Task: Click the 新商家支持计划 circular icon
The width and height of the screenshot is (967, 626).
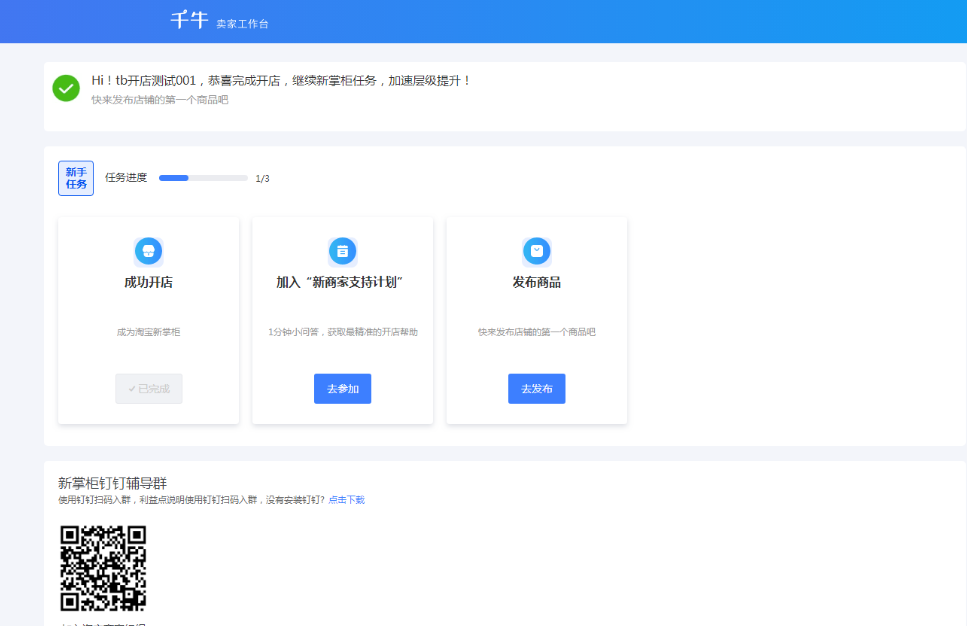Action: tap(342, 251)
